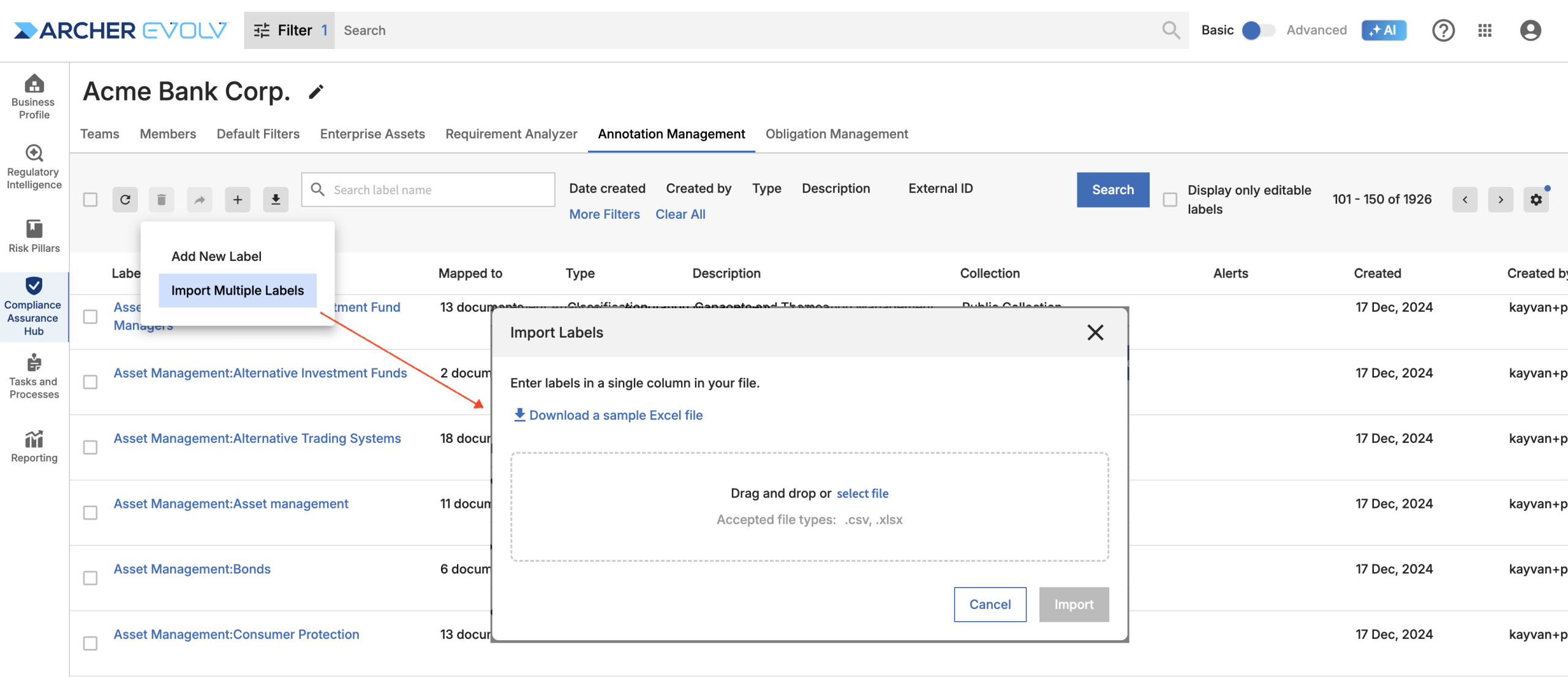Tick checkbox for Asset Management:Bonds row

click(x=90, y=578)
